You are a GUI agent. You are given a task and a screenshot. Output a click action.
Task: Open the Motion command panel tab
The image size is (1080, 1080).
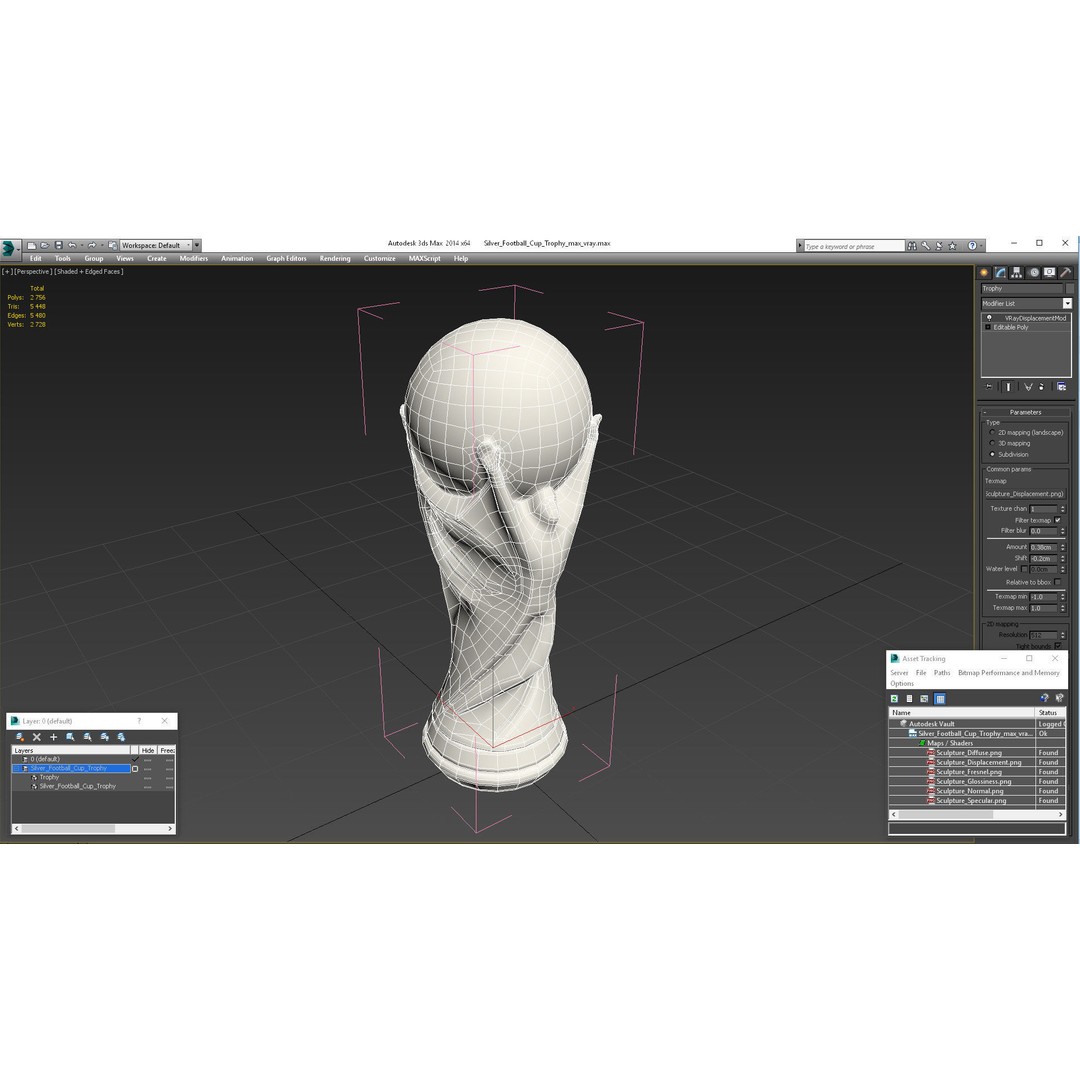[x=1033, y=273]
